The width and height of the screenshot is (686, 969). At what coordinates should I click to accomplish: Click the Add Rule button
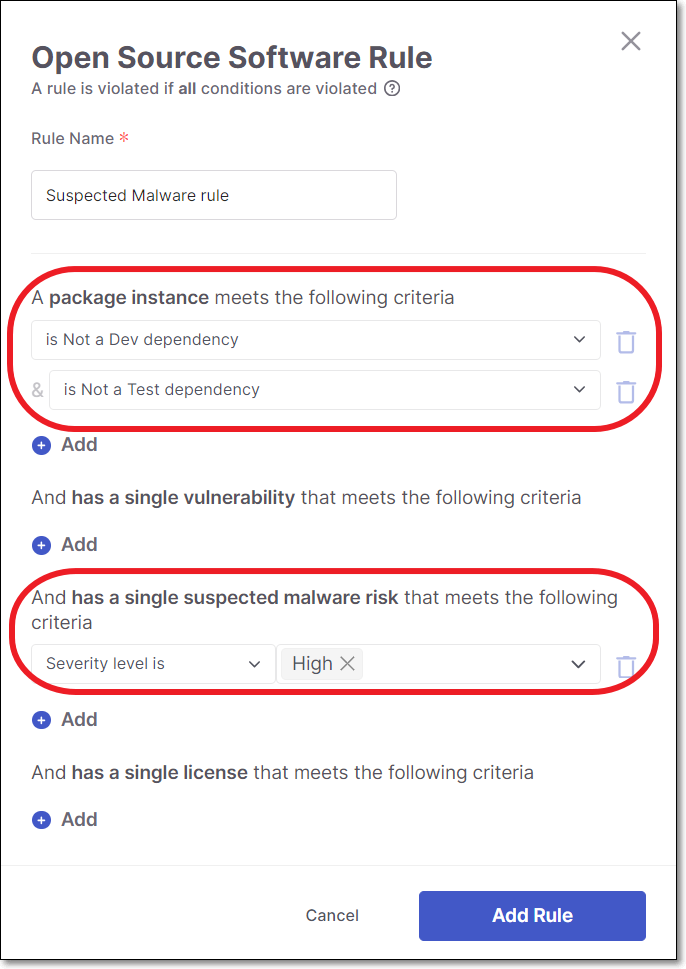[532, 915]
